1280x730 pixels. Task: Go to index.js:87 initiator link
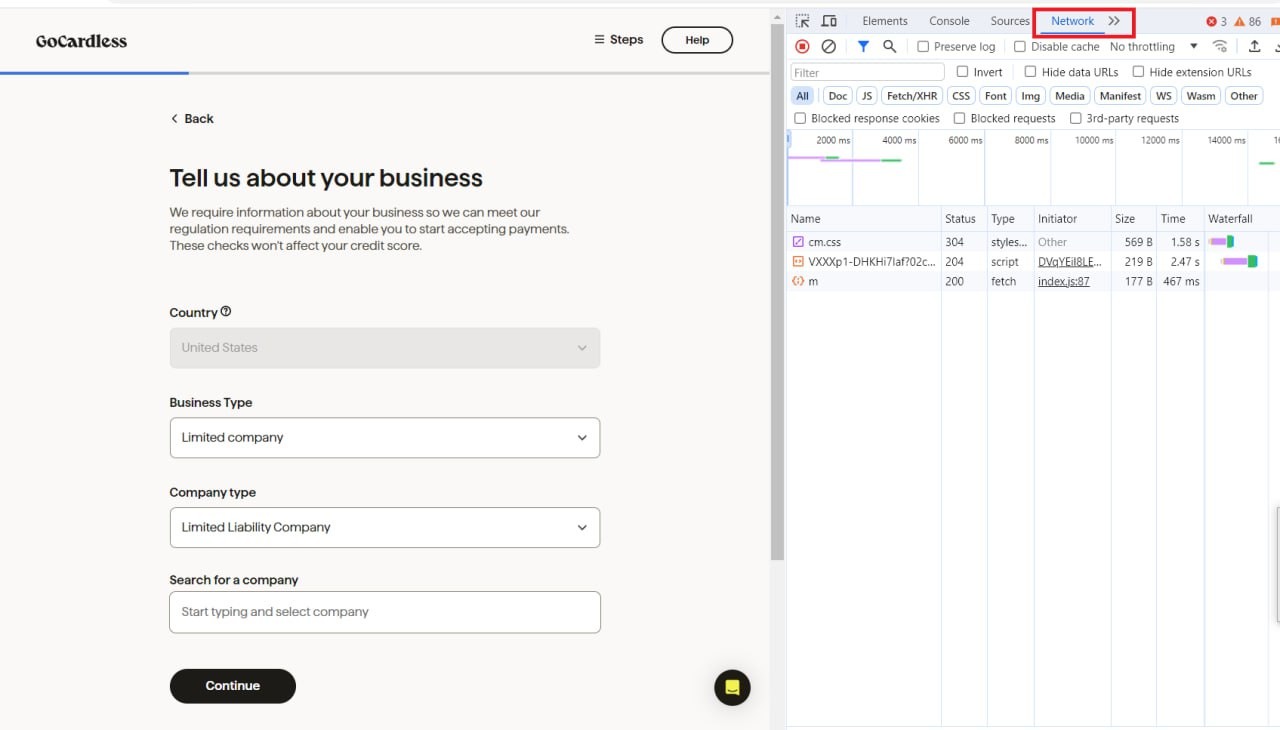click(x=1063, y=282)
